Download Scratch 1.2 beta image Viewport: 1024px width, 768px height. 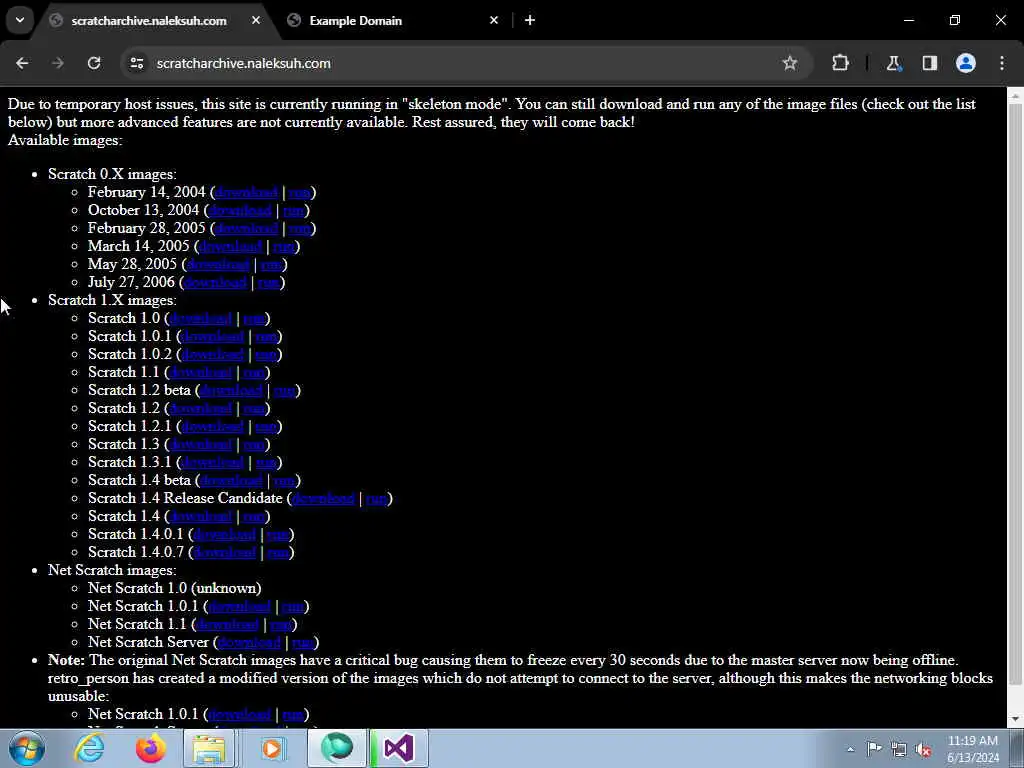[231, 391]
